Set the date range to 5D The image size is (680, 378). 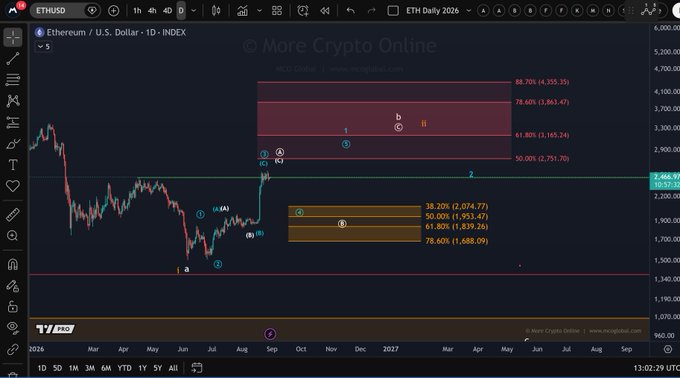(x=57, y=368)
